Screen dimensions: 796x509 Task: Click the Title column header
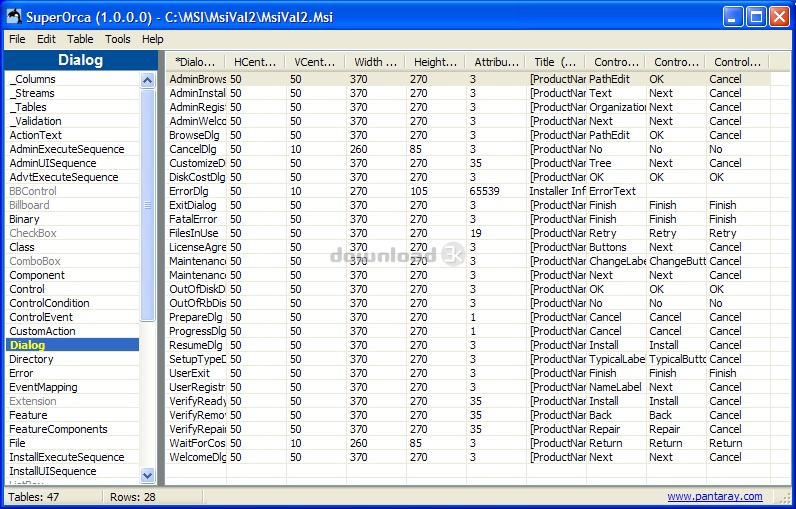(x=555, y=62)
